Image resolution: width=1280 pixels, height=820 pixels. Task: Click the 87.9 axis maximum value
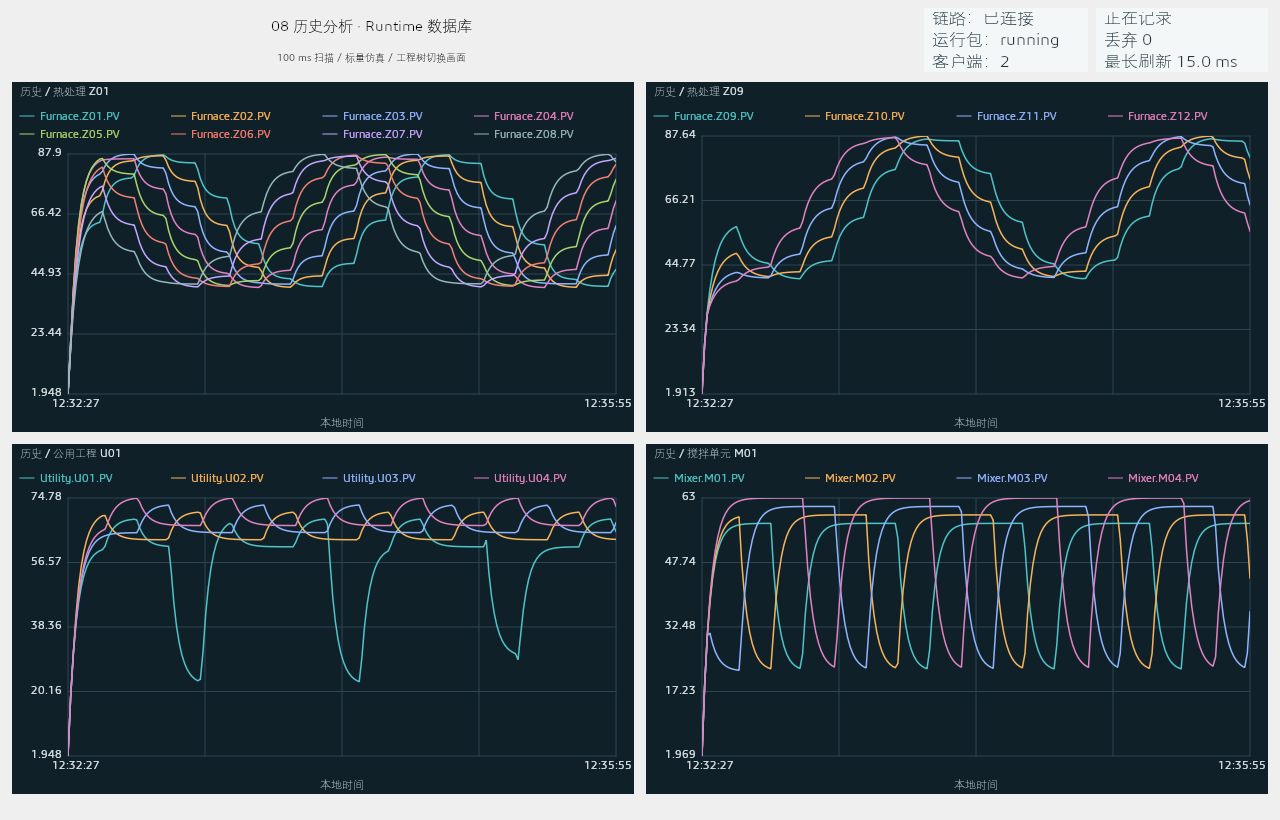click(50, 153)
